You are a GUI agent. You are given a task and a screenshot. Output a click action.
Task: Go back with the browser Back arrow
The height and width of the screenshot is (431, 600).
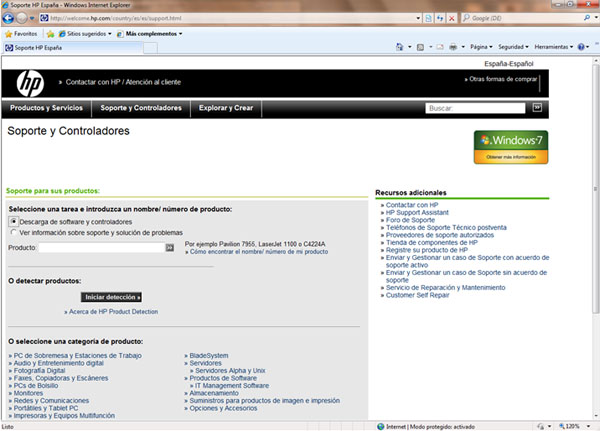8,18
